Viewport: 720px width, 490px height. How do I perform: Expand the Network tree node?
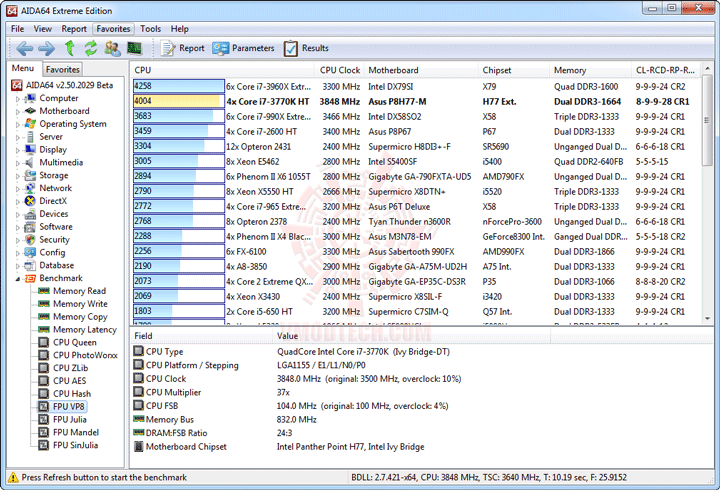point(17,189)
